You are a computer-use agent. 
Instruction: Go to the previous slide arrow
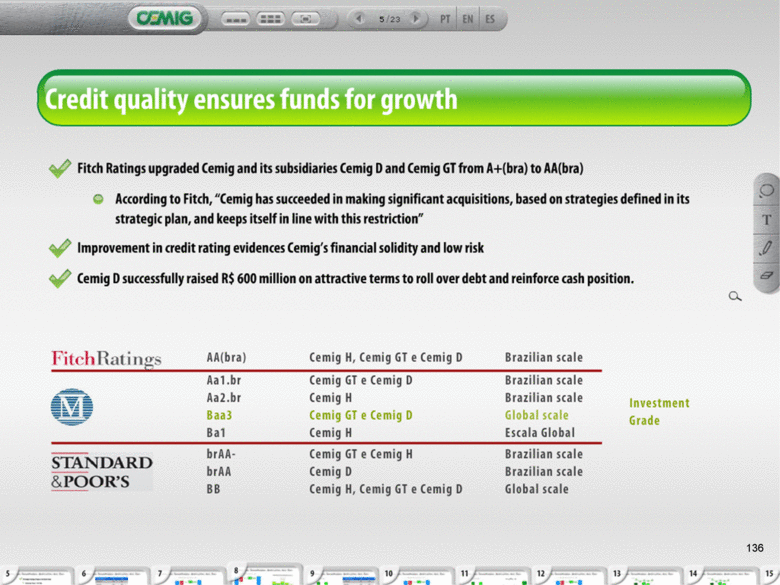(359, 19)
